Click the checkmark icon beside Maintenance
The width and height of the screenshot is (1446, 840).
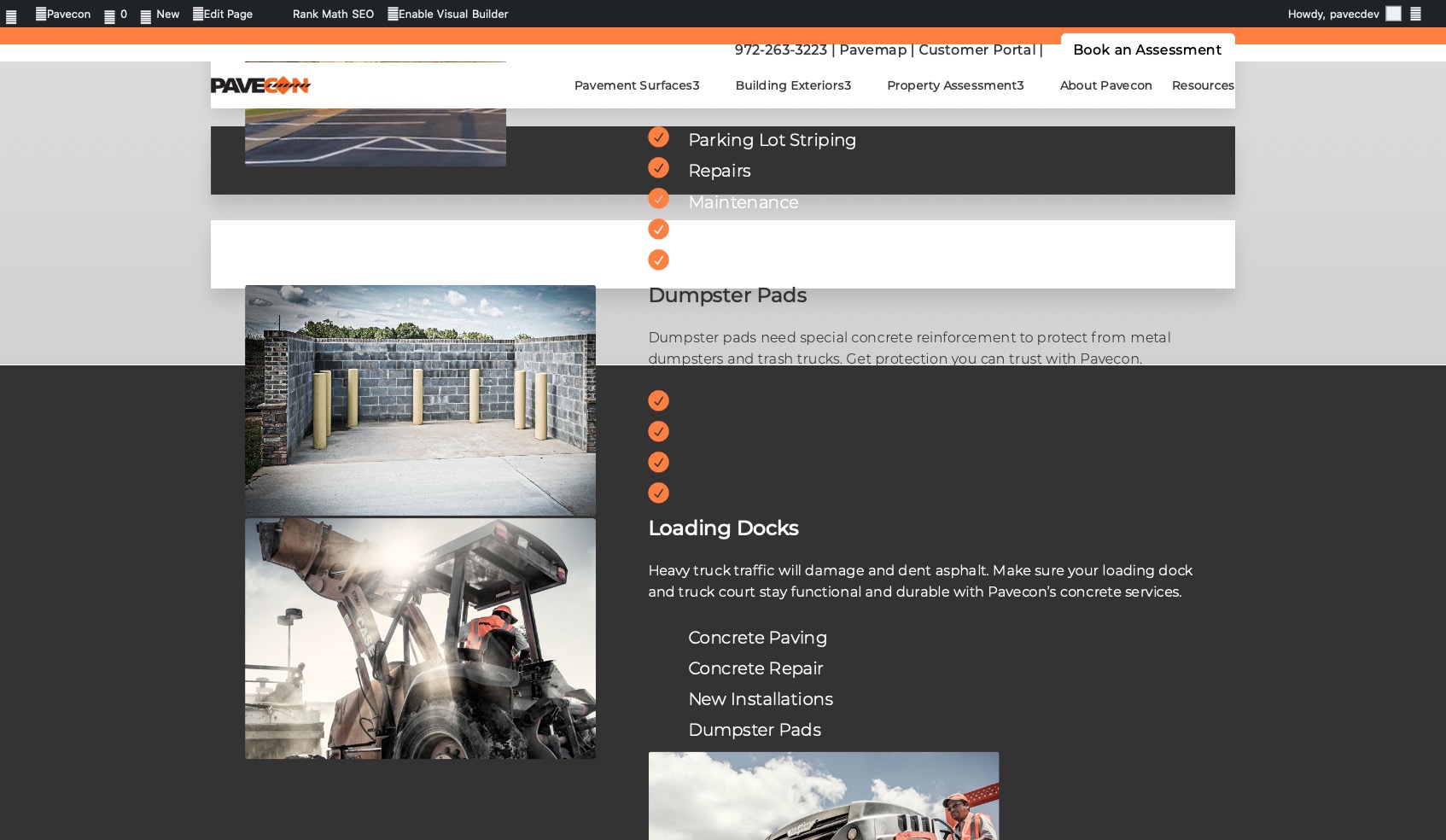pyautogui.click(x=658, y=199)
